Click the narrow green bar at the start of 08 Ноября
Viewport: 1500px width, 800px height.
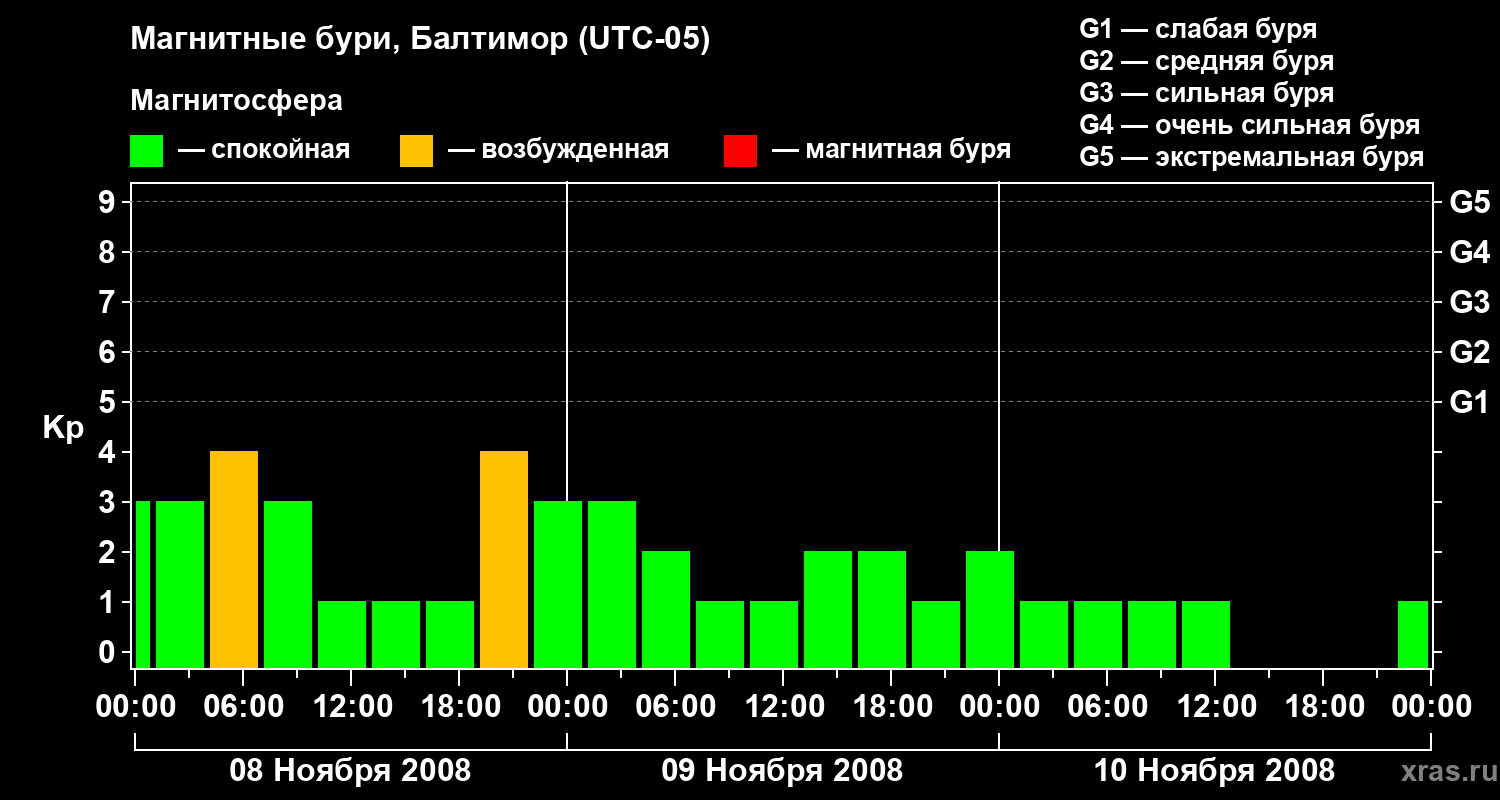pyautogui.click(x=143, y=584)
